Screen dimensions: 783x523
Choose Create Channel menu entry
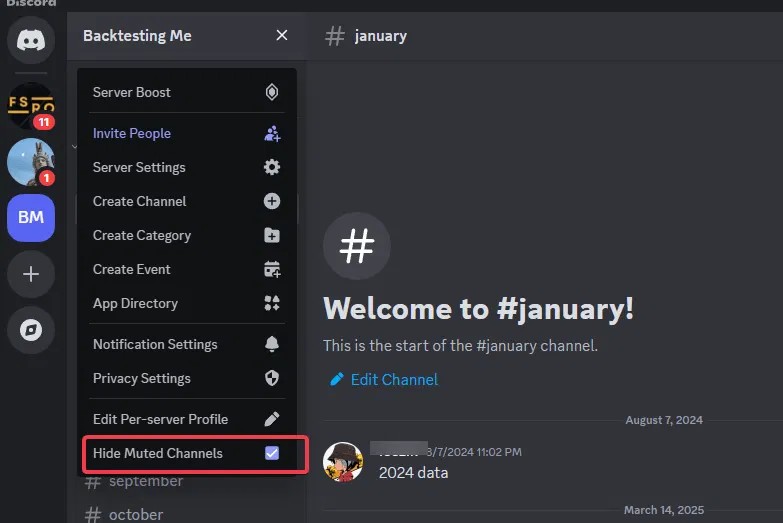pos(140,201)
